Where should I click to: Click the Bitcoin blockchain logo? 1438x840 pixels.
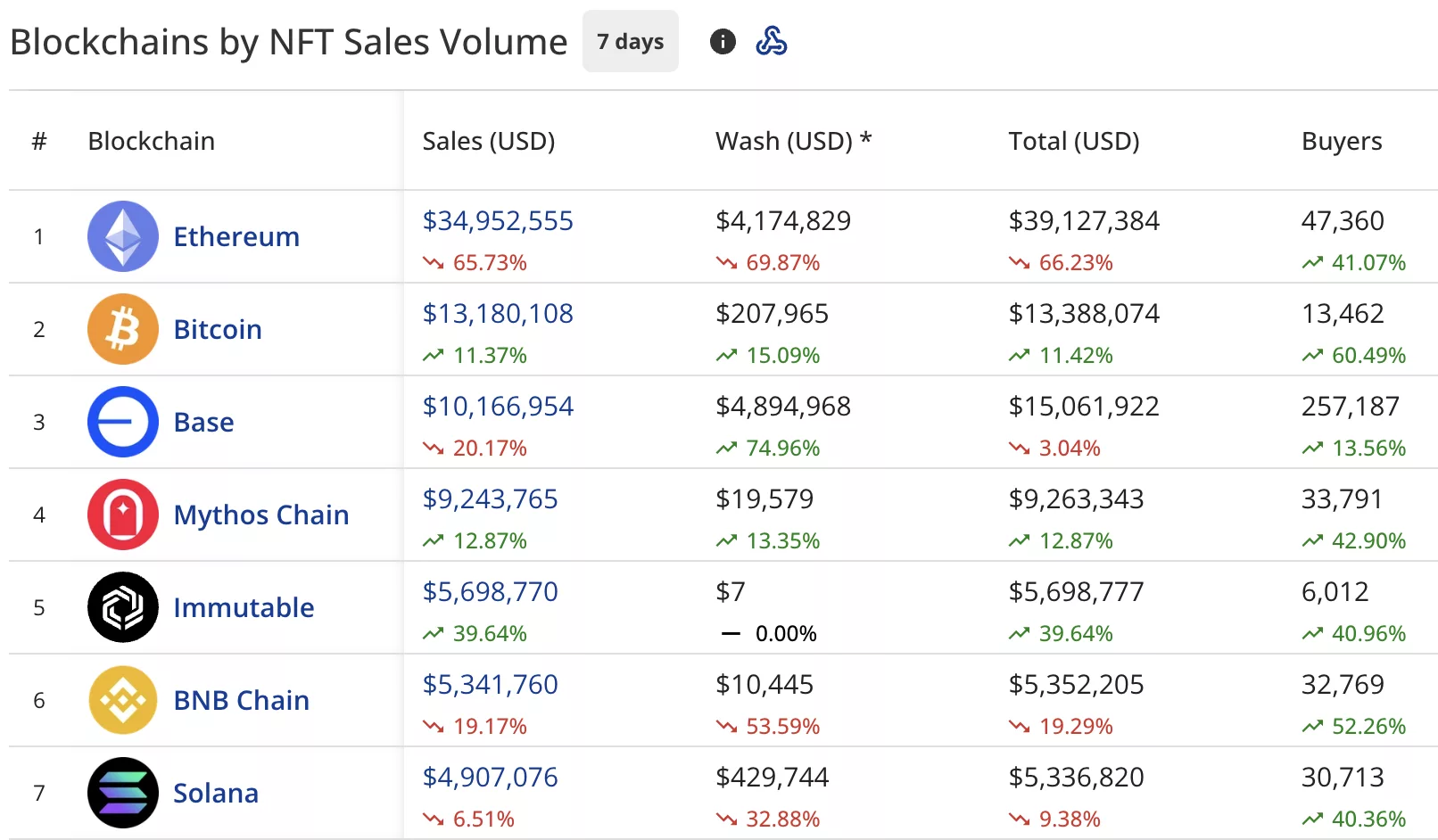pyautogui.click(x=123, y=329)
